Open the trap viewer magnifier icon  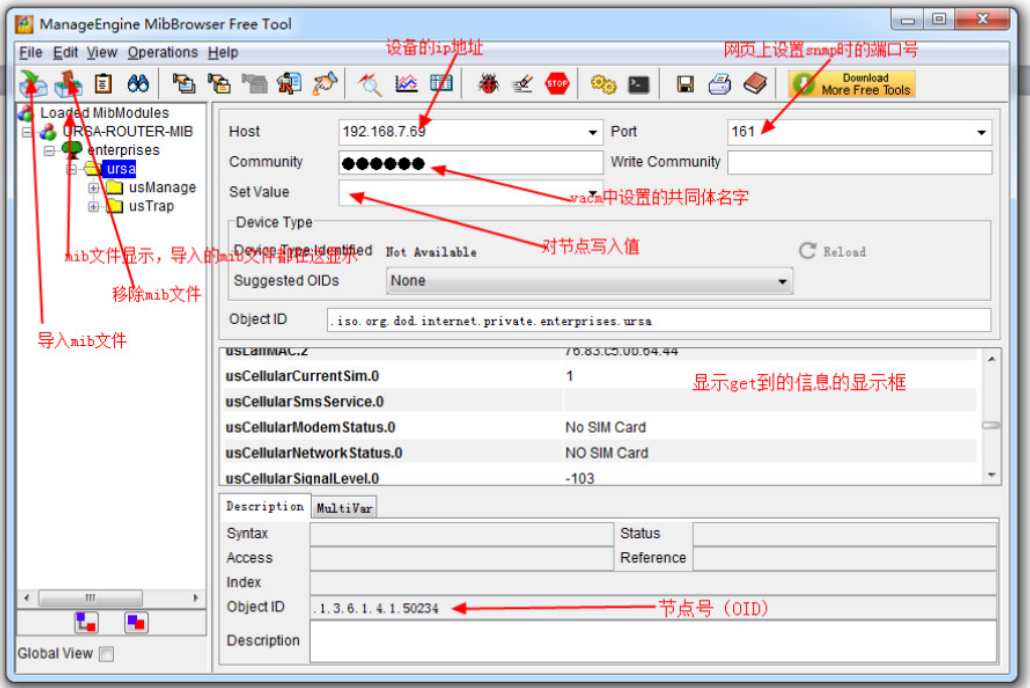(370, 83)
